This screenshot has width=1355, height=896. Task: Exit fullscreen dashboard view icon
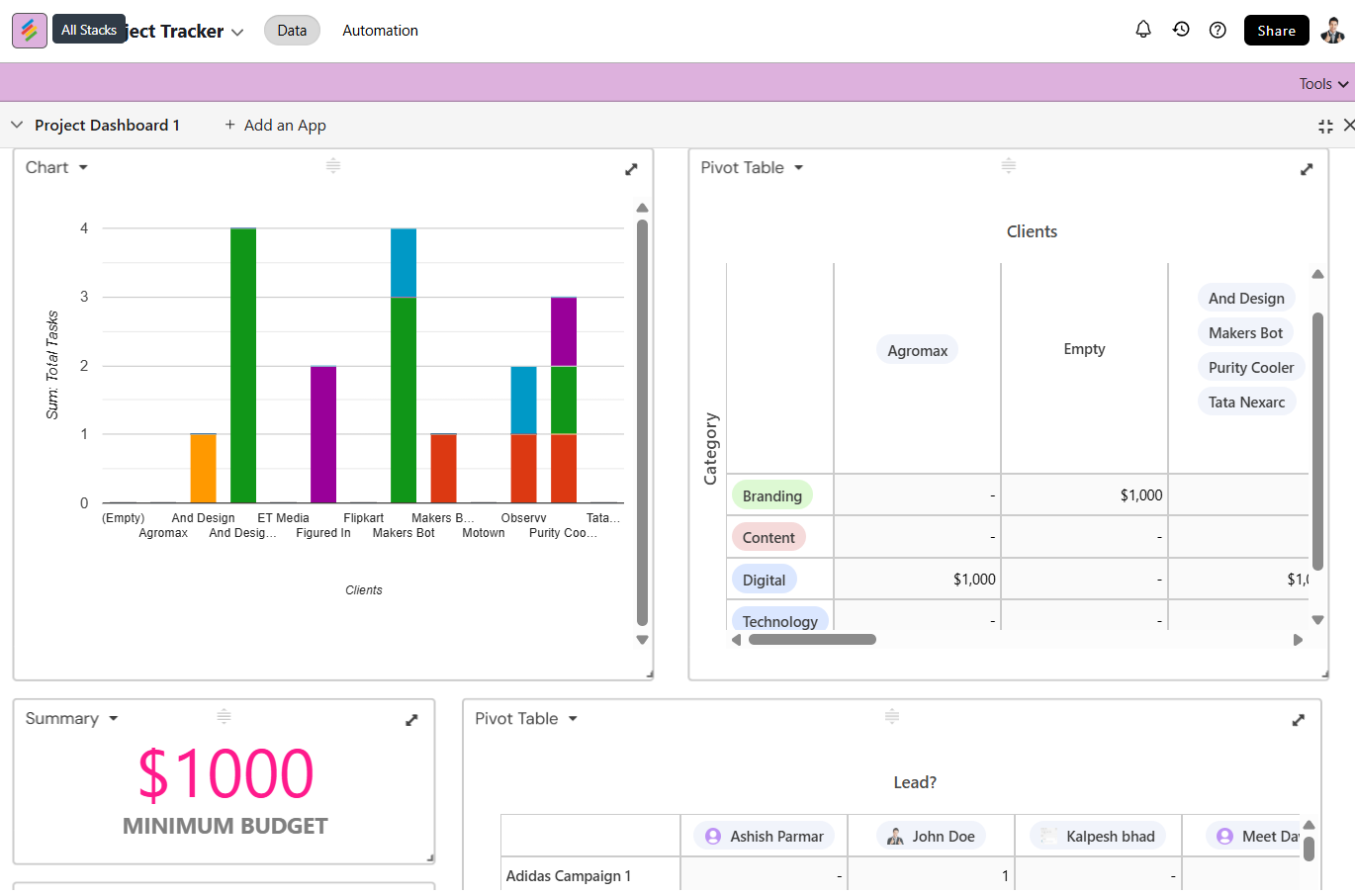(1325, 126)
